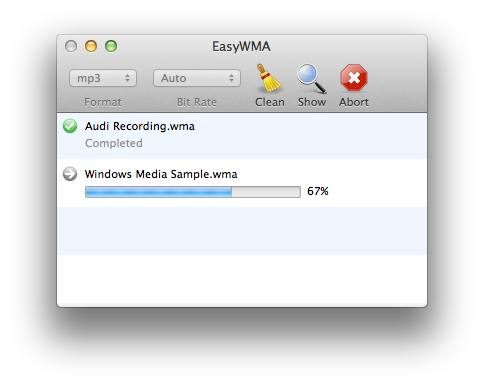Open the Auto bit rate dropdown
The height and width of the screenshot is (386, 484).
[197, 78]
